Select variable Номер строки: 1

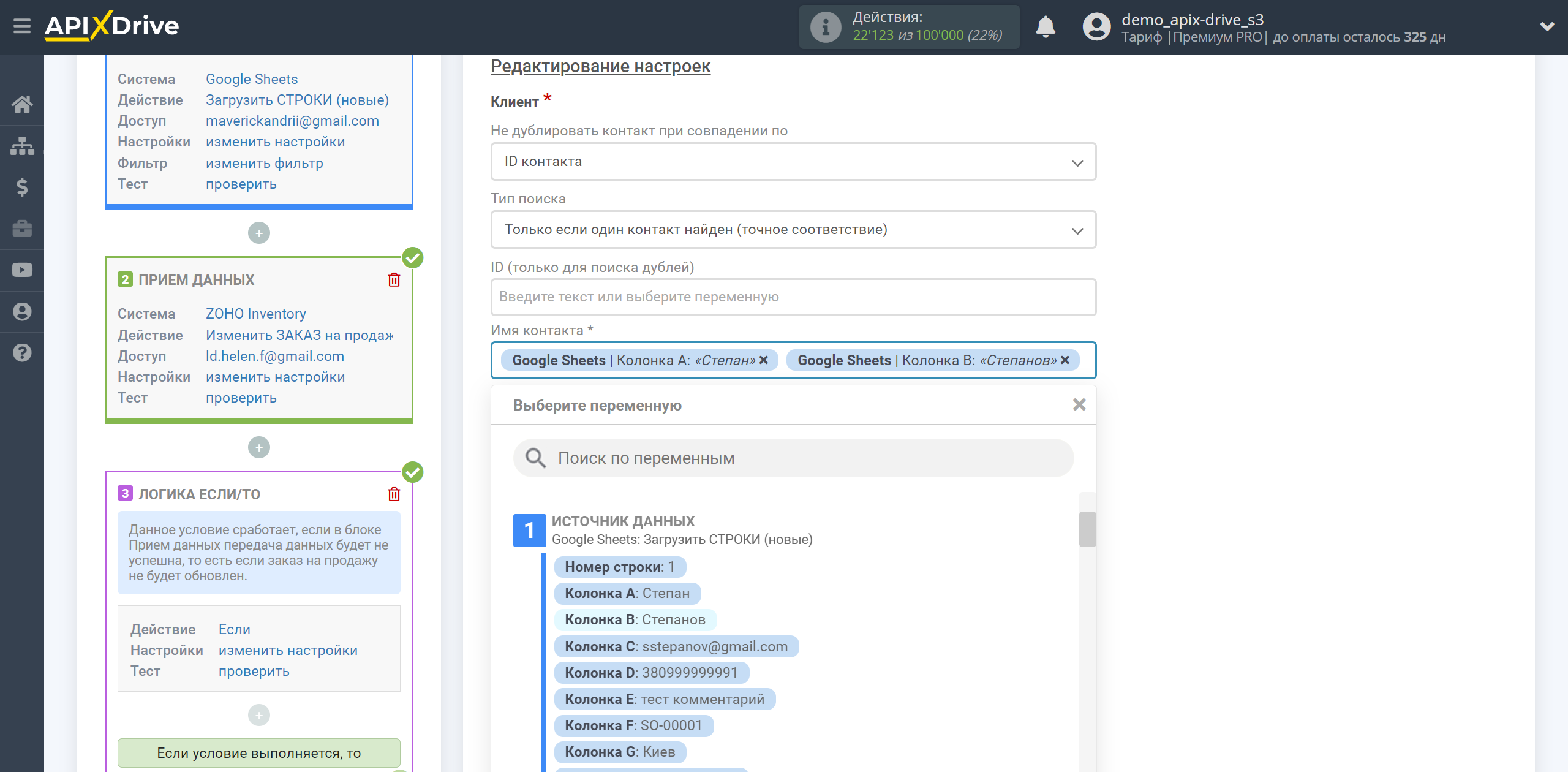620,567
